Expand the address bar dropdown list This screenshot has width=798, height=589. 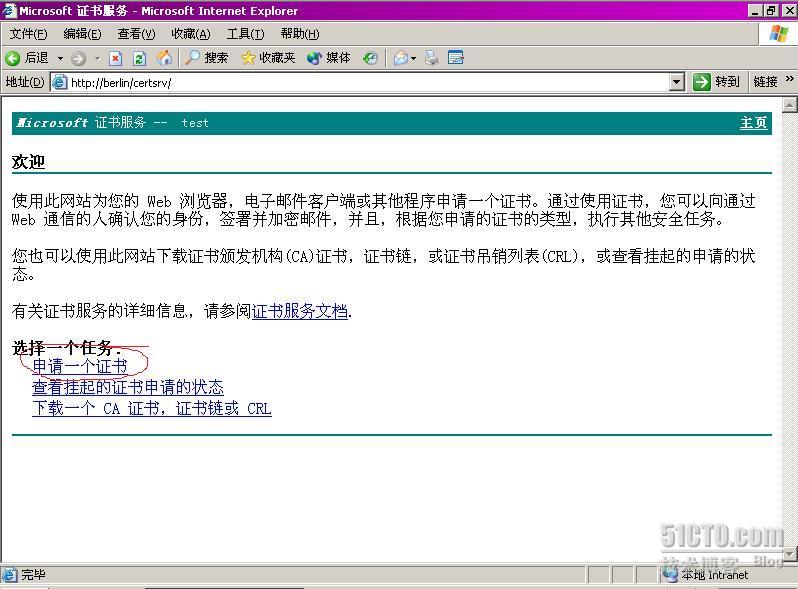pyautogui.click(x=676, y=82)
